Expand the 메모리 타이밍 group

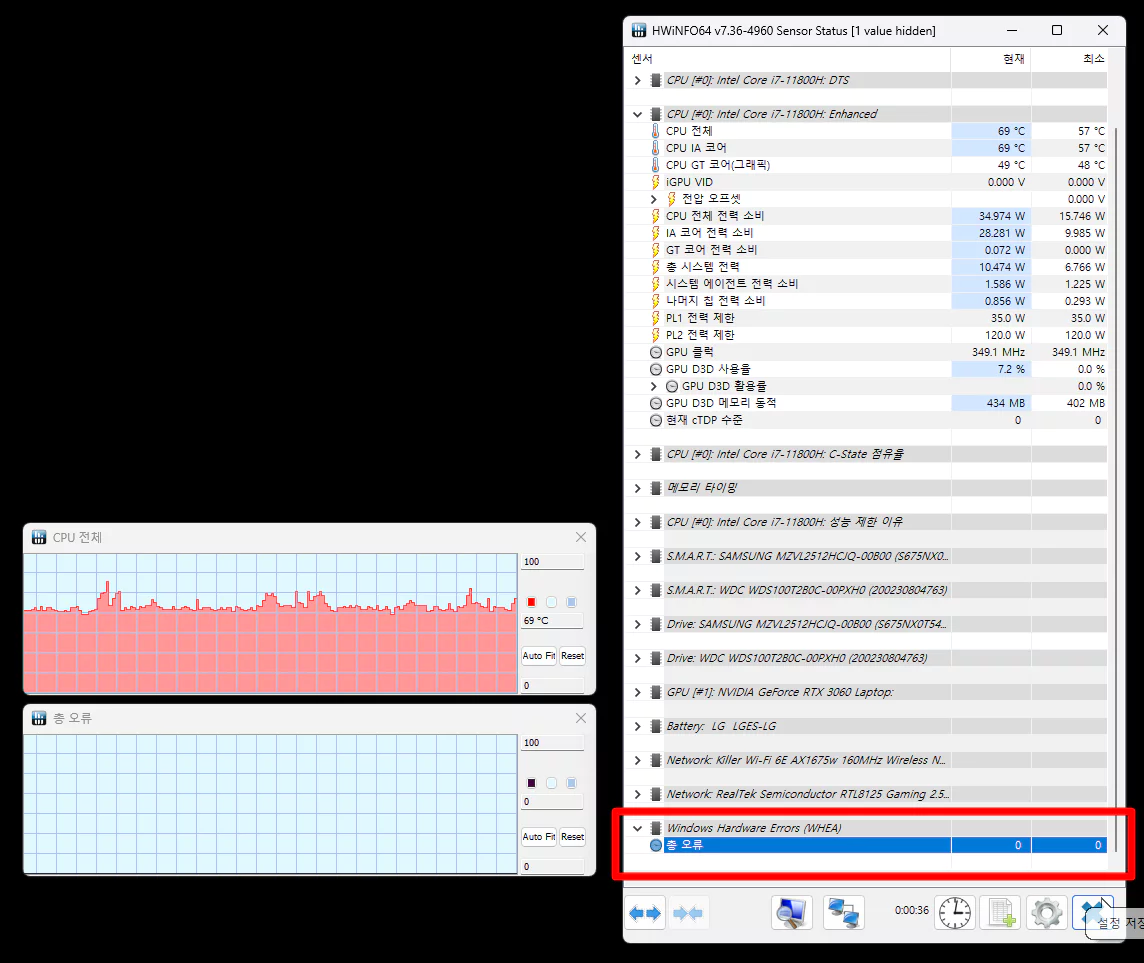point(638,488)
